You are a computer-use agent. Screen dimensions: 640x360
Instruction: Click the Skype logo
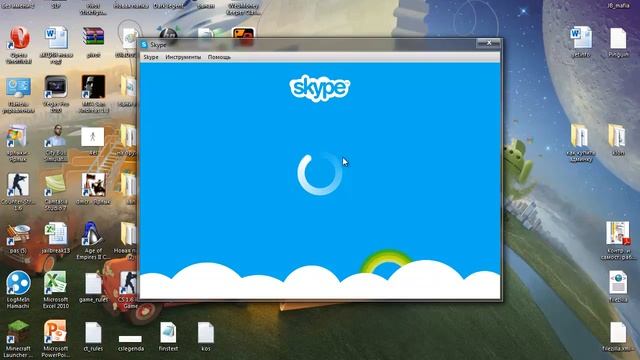click(320, 88)
